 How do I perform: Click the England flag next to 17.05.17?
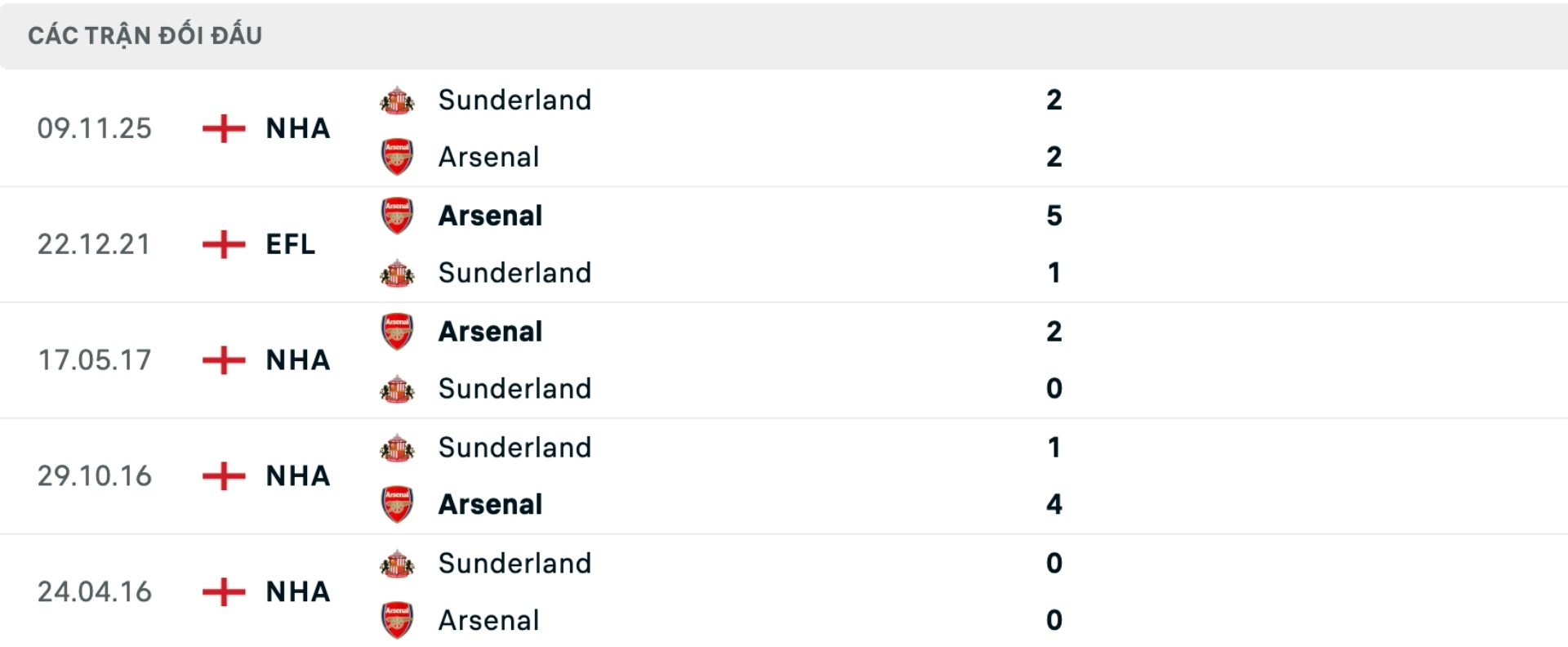coord(222,360)
